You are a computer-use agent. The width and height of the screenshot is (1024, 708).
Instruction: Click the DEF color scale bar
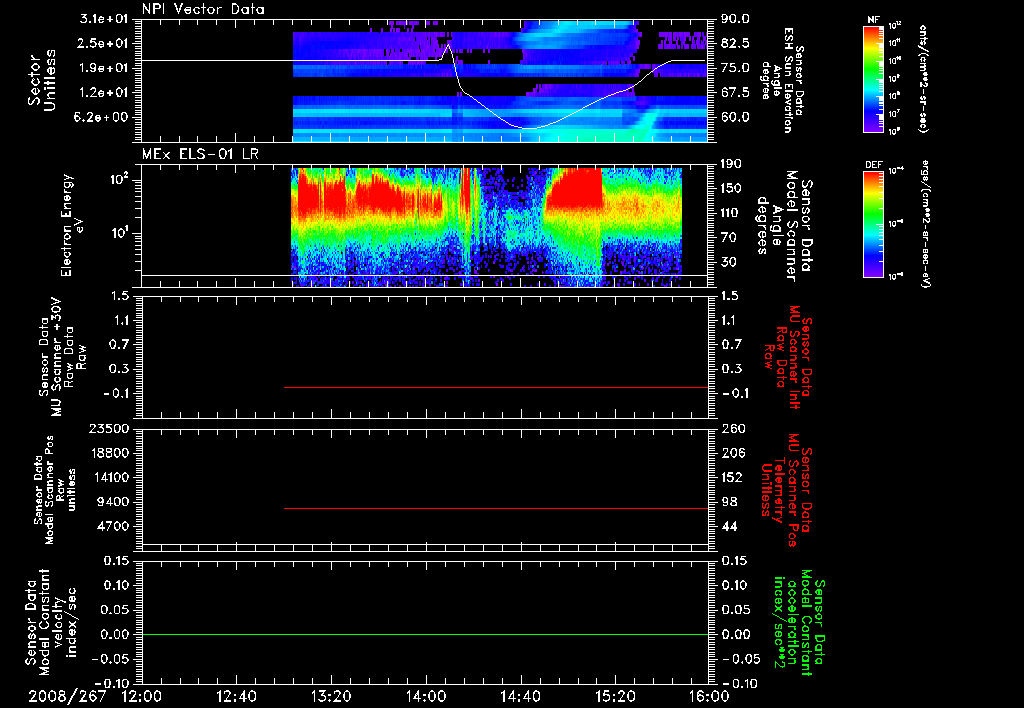pos(874,224)
